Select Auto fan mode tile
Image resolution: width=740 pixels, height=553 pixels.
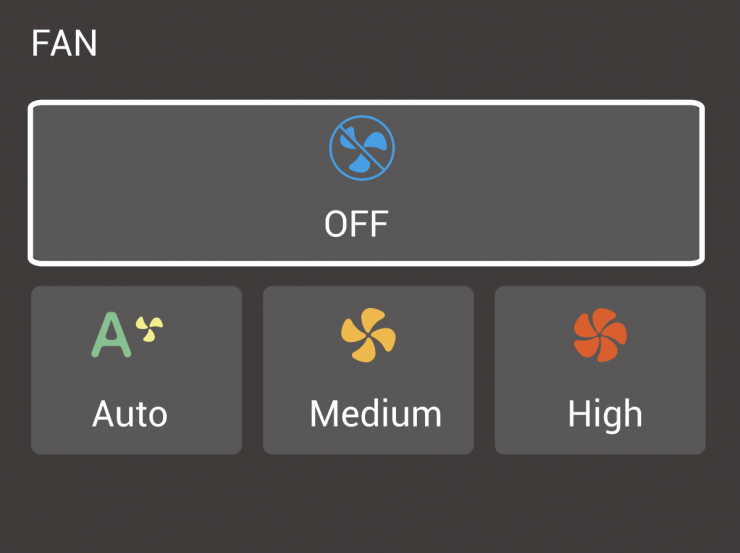coord(136,370)
